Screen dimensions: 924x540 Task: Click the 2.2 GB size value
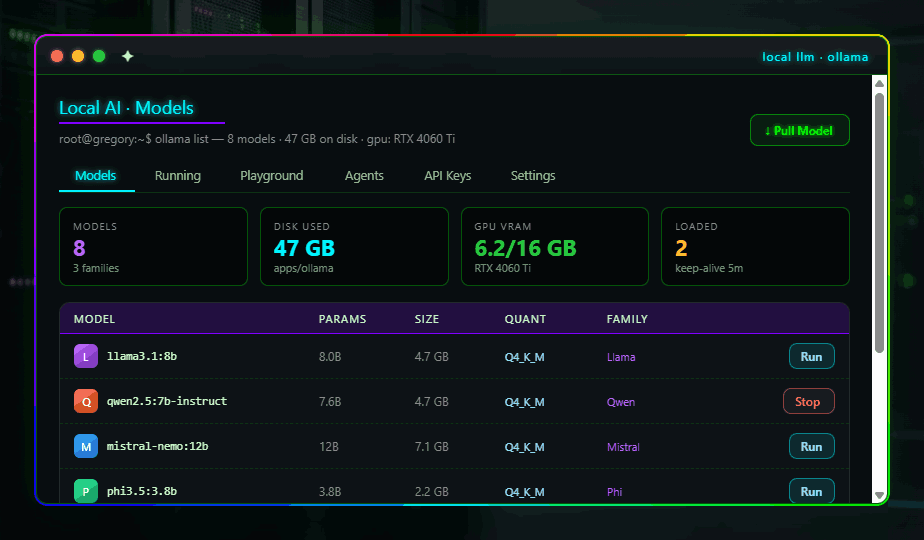coord(431,492)
